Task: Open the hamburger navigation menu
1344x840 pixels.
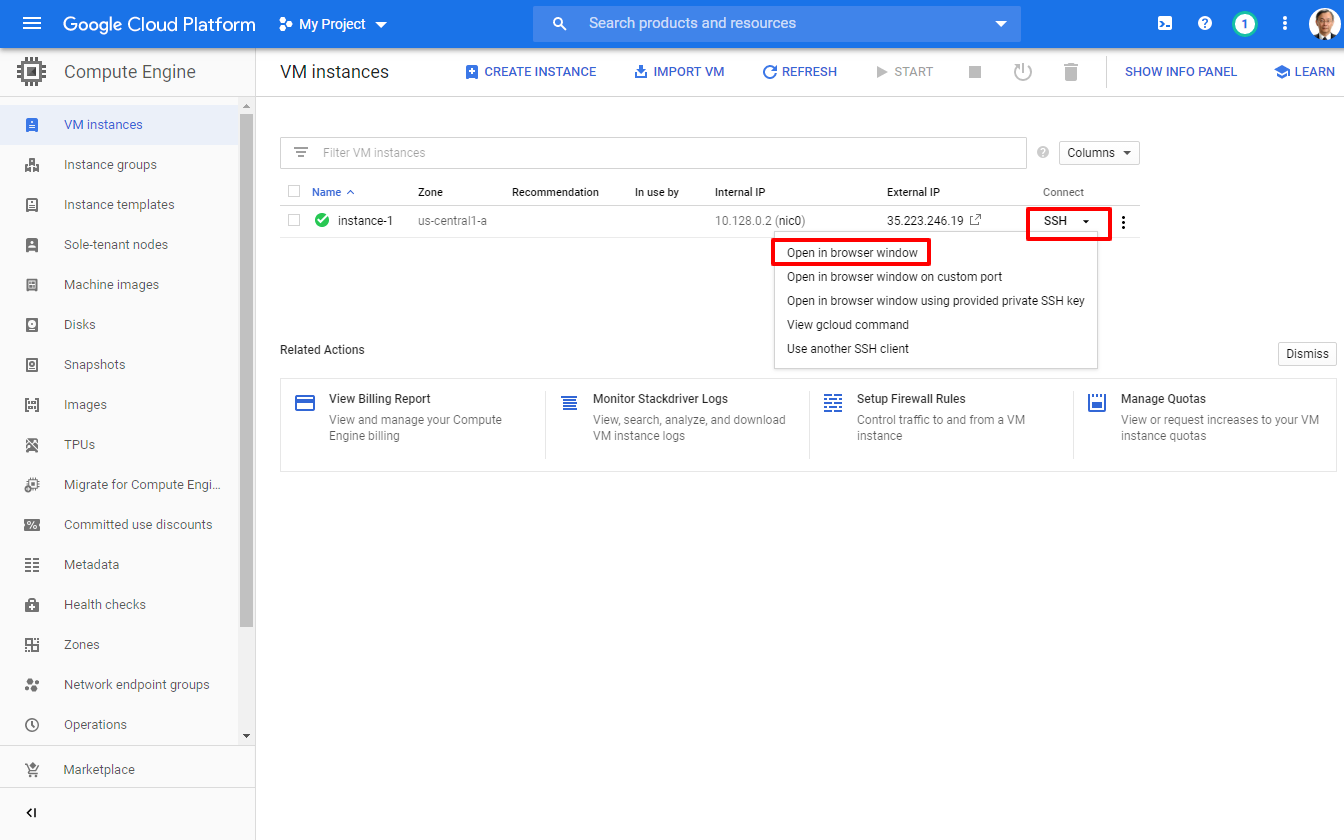Action: coord(32,23)
